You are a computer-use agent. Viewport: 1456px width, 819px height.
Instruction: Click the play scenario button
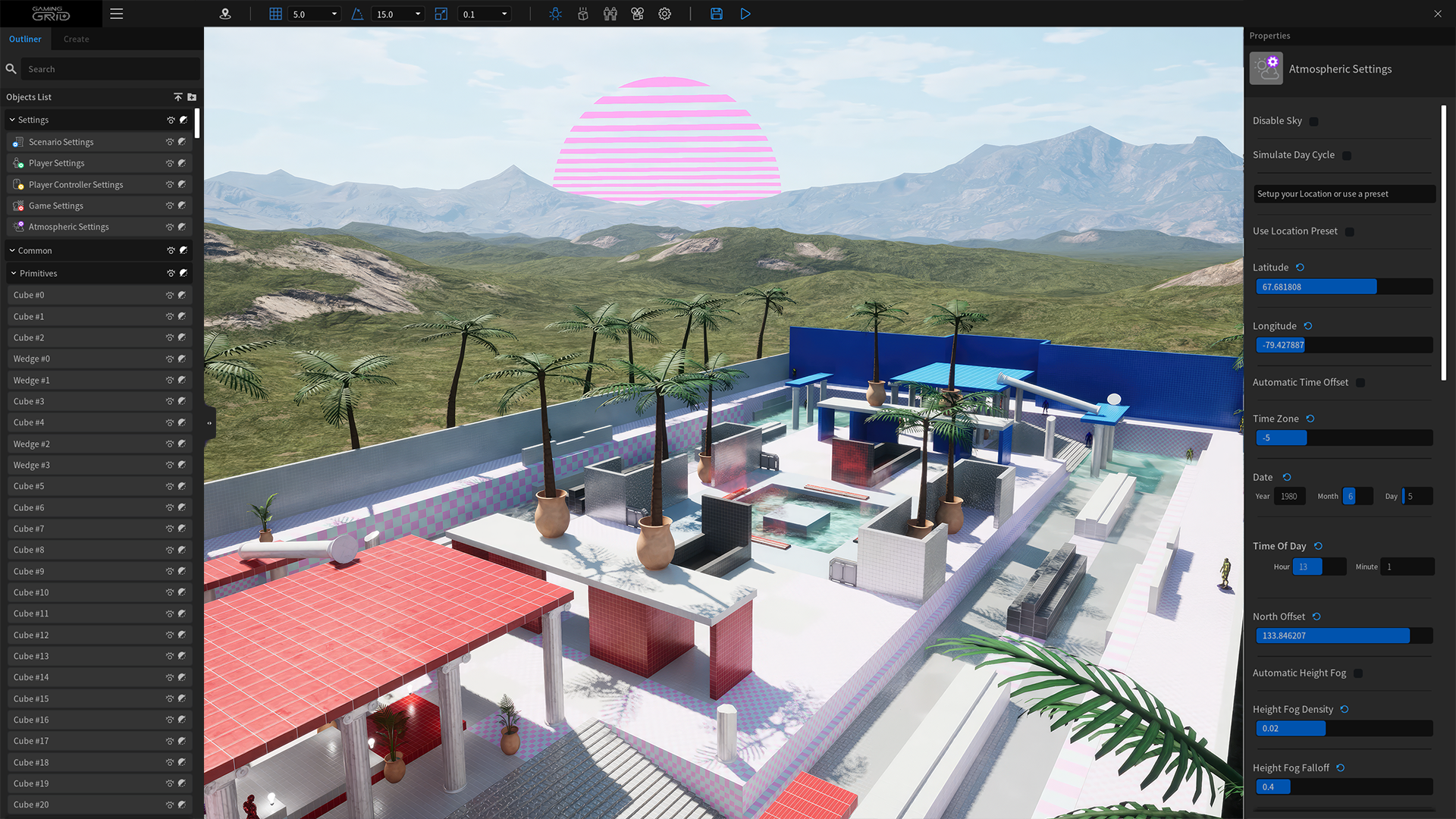[745, 14]
